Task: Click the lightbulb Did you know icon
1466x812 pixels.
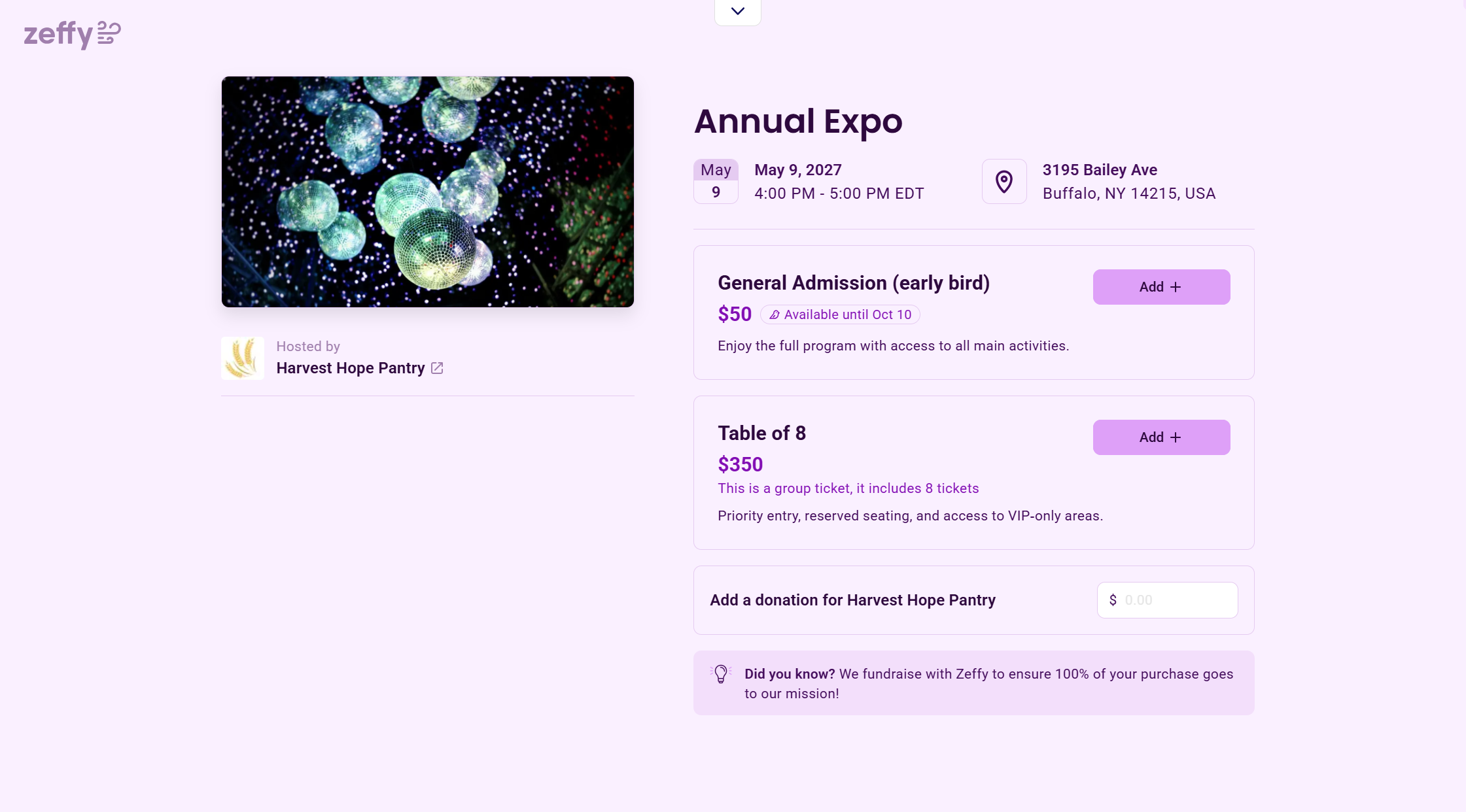Action: [720, 674]
